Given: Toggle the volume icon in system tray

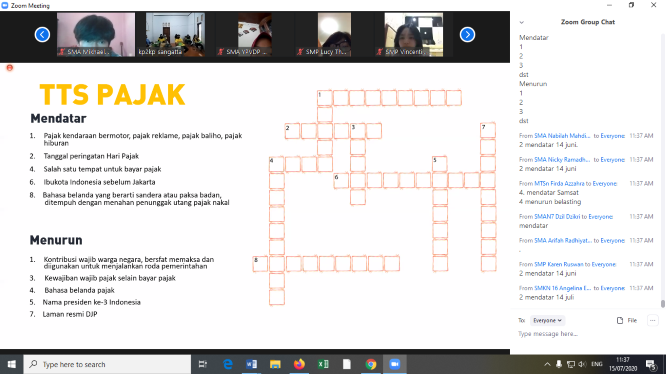Looking at the screenshot, I should point(582,364).
